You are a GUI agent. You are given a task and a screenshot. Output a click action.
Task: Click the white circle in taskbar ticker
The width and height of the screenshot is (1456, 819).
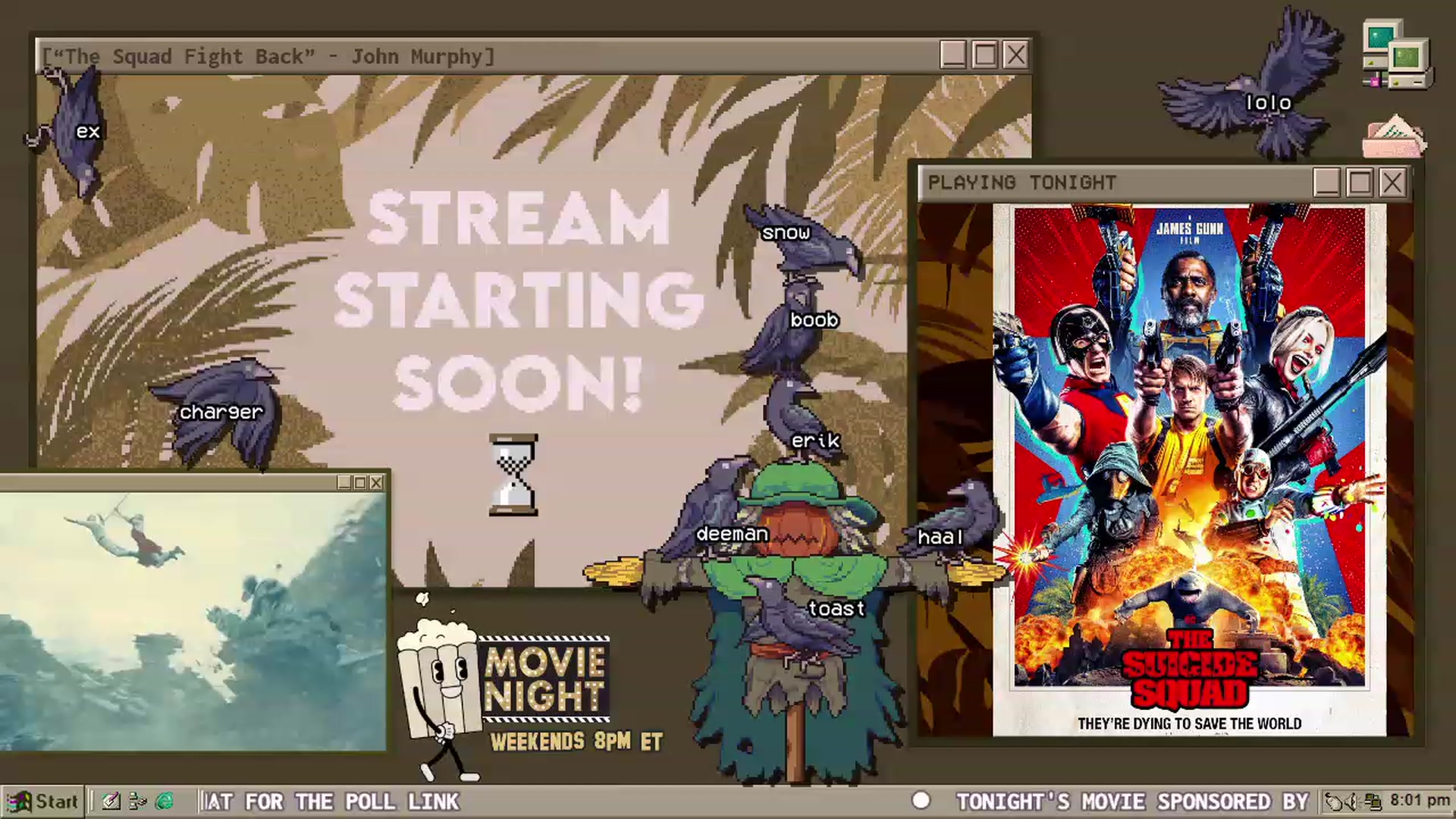[921, 801]
